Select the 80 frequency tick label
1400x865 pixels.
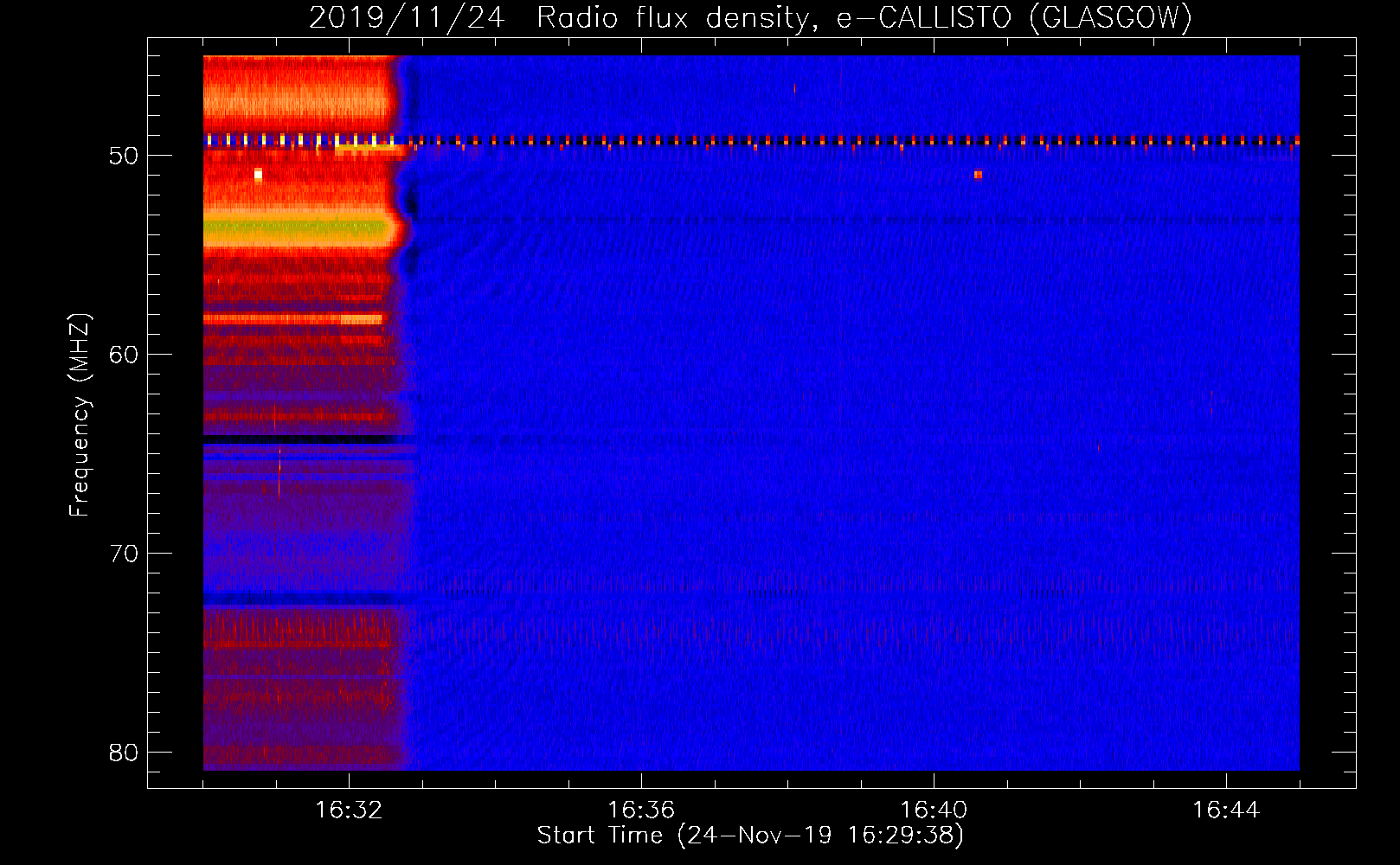125,753
